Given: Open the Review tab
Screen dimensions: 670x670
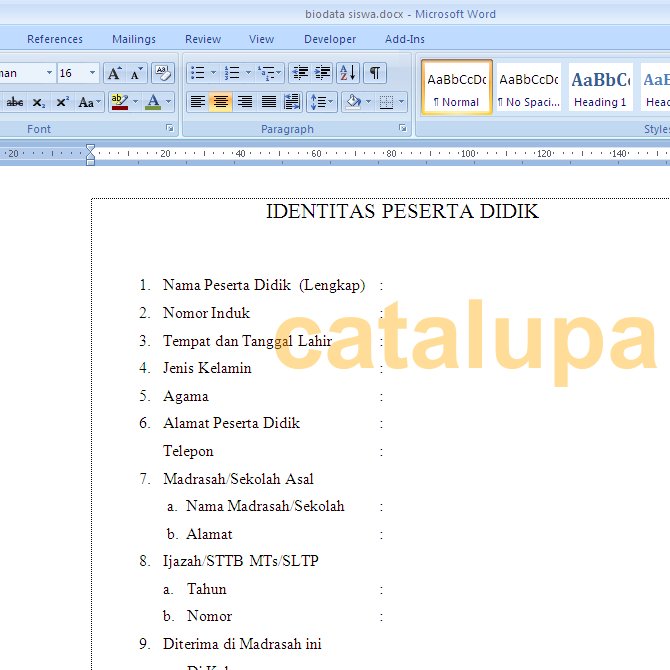Looking at the screenshot, I should [203, 39].
